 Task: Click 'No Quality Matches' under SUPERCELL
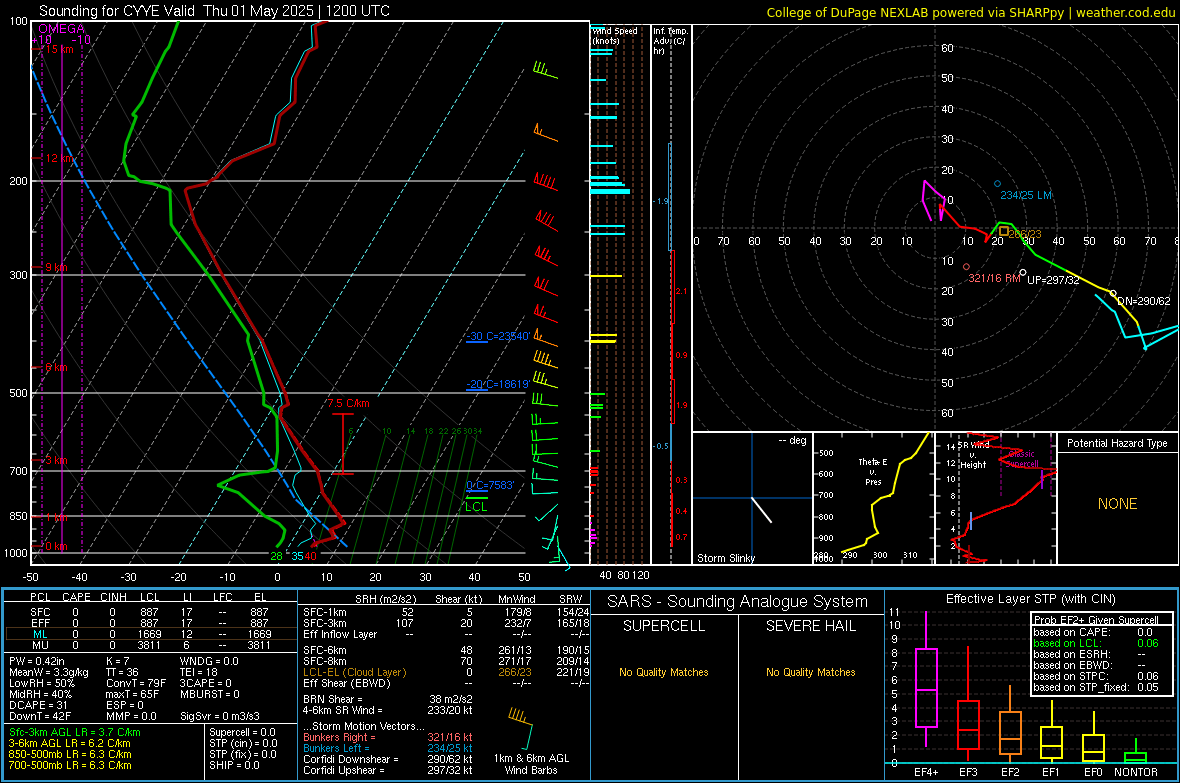[x=664, y=672]
